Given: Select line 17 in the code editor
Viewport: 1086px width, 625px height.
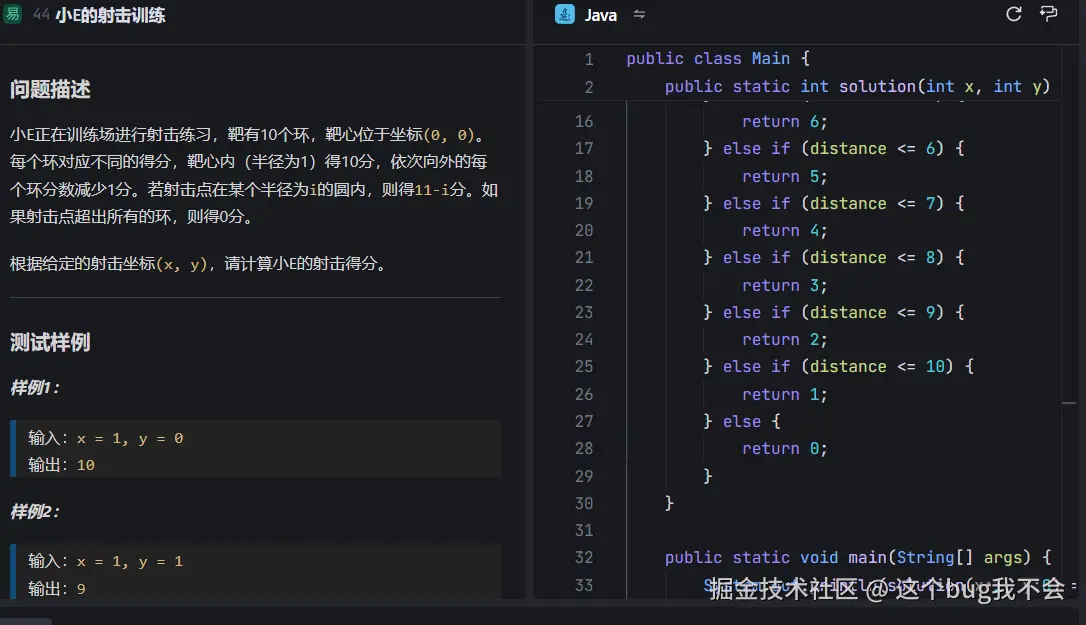Looking at the screenshot, I should pos(830,148).
